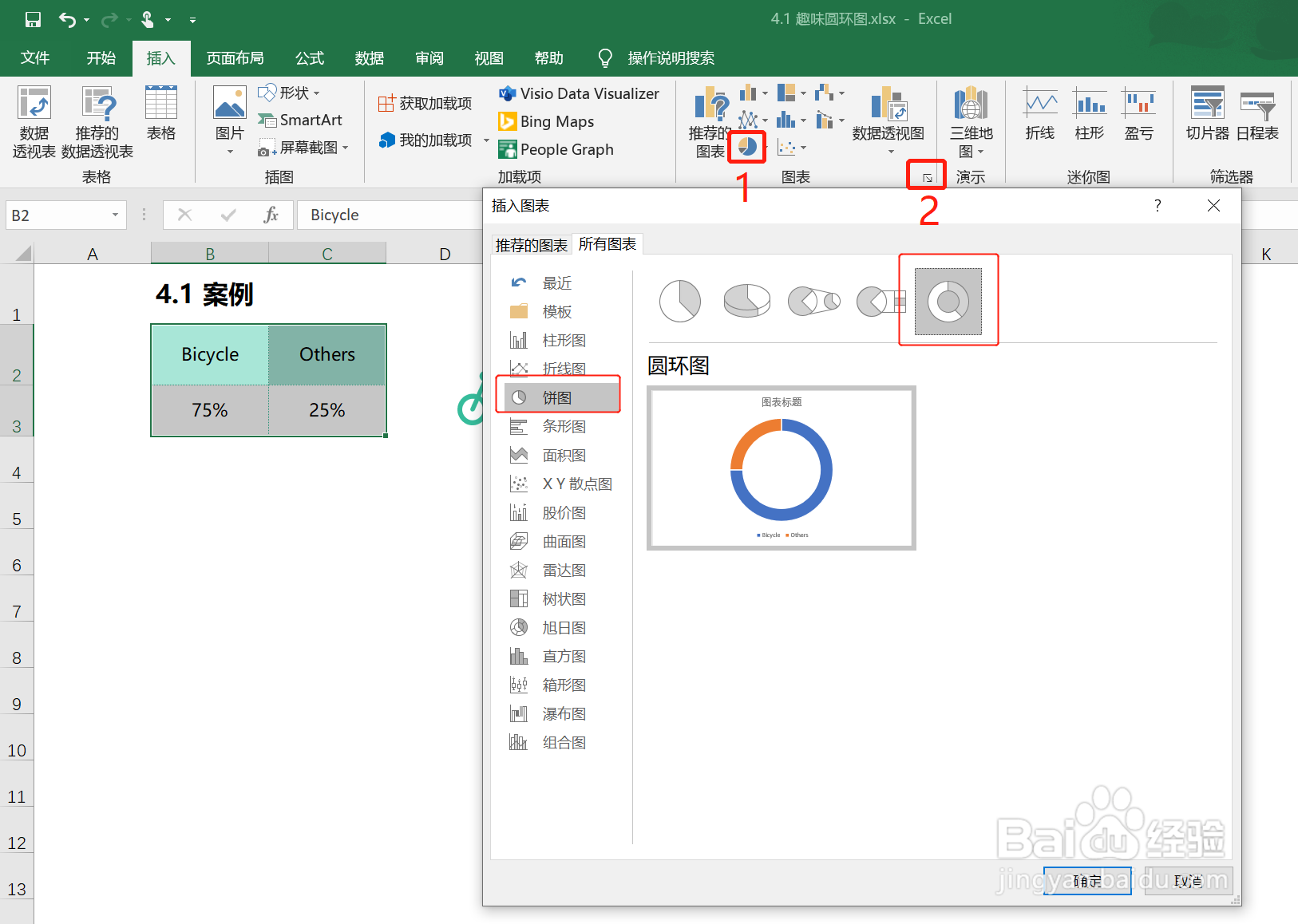
Task: Open the File tab
Action: point(35,58)
